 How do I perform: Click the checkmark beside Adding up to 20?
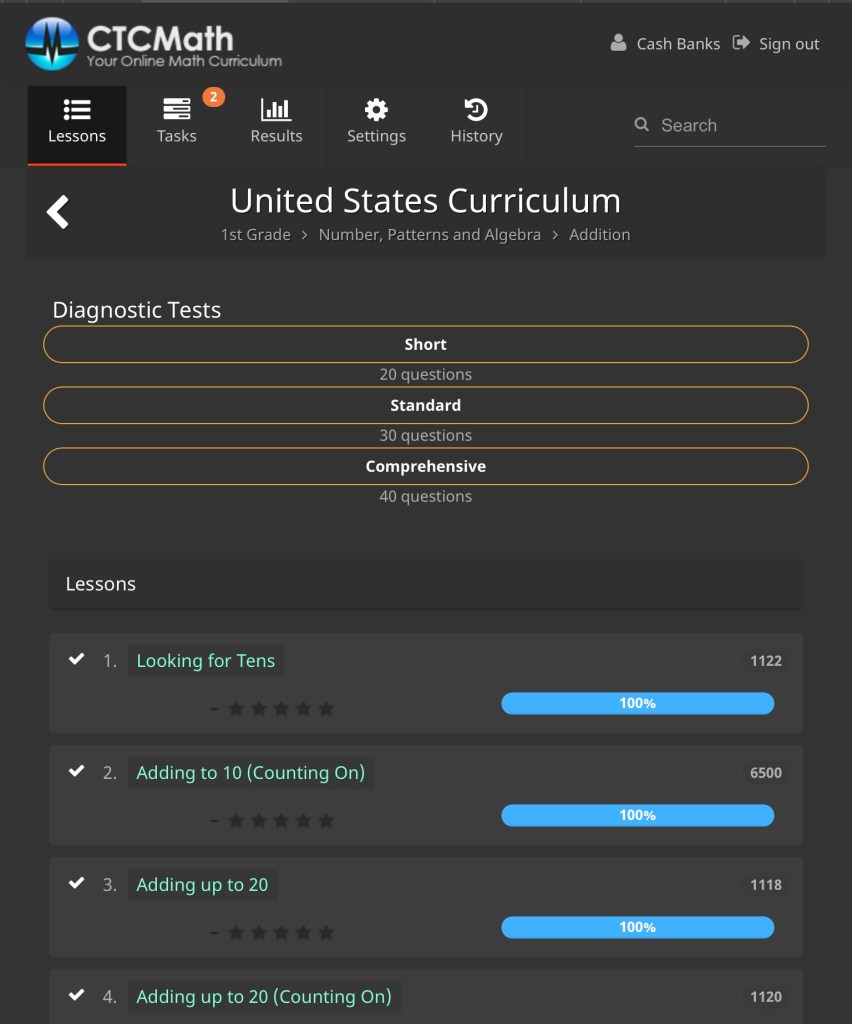[x=76, y=883]
